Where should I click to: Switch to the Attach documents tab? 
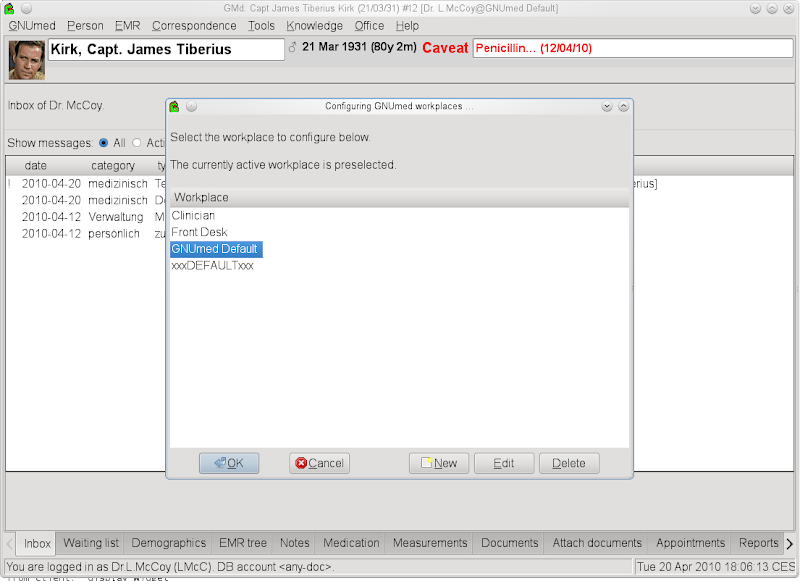tap(597, 543)
